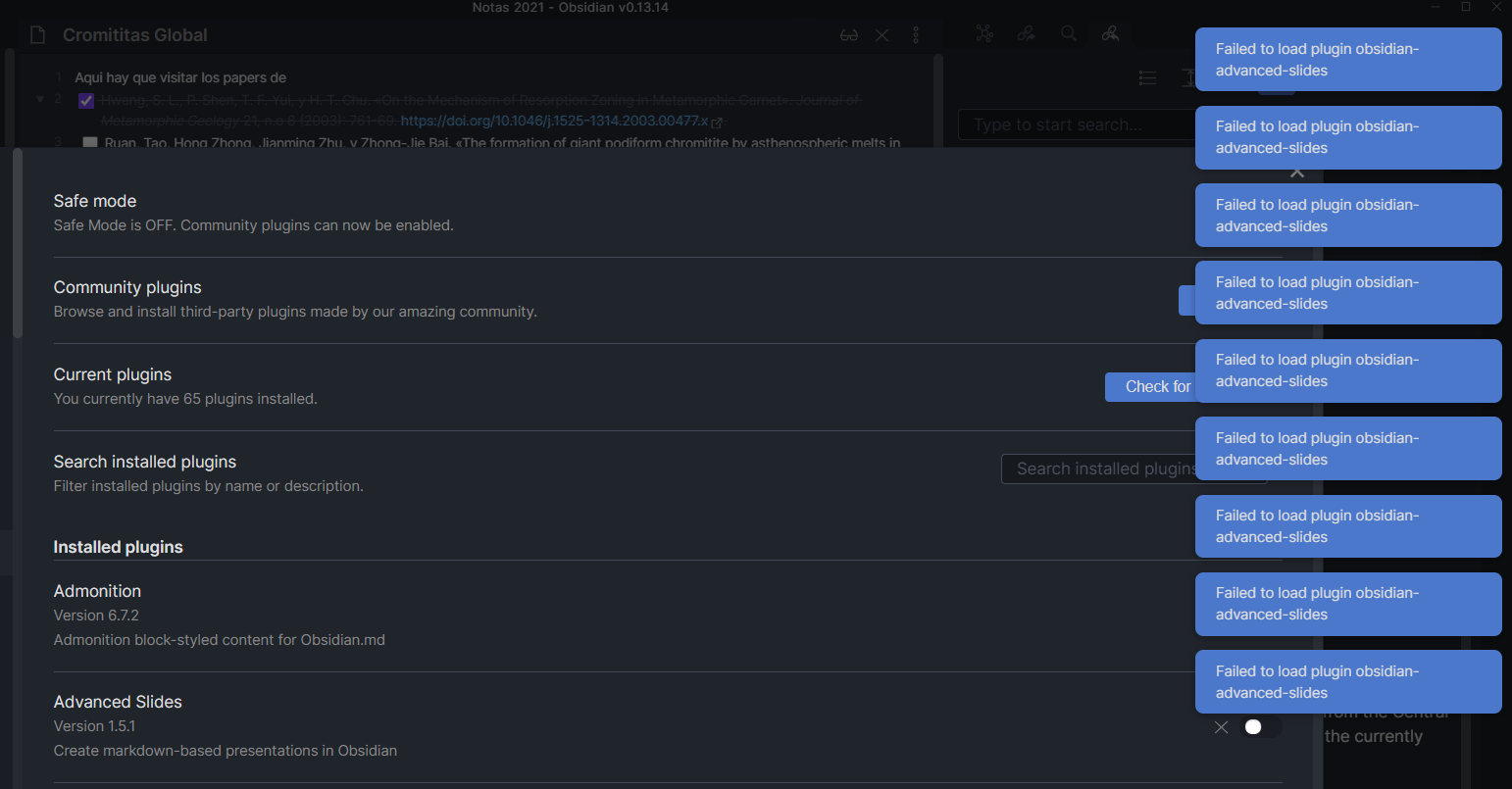This screenshot has height=789, width=1512.
Task: Uncheck the completed Hwang paper checkbox
Action: click(x=86, y=99)
